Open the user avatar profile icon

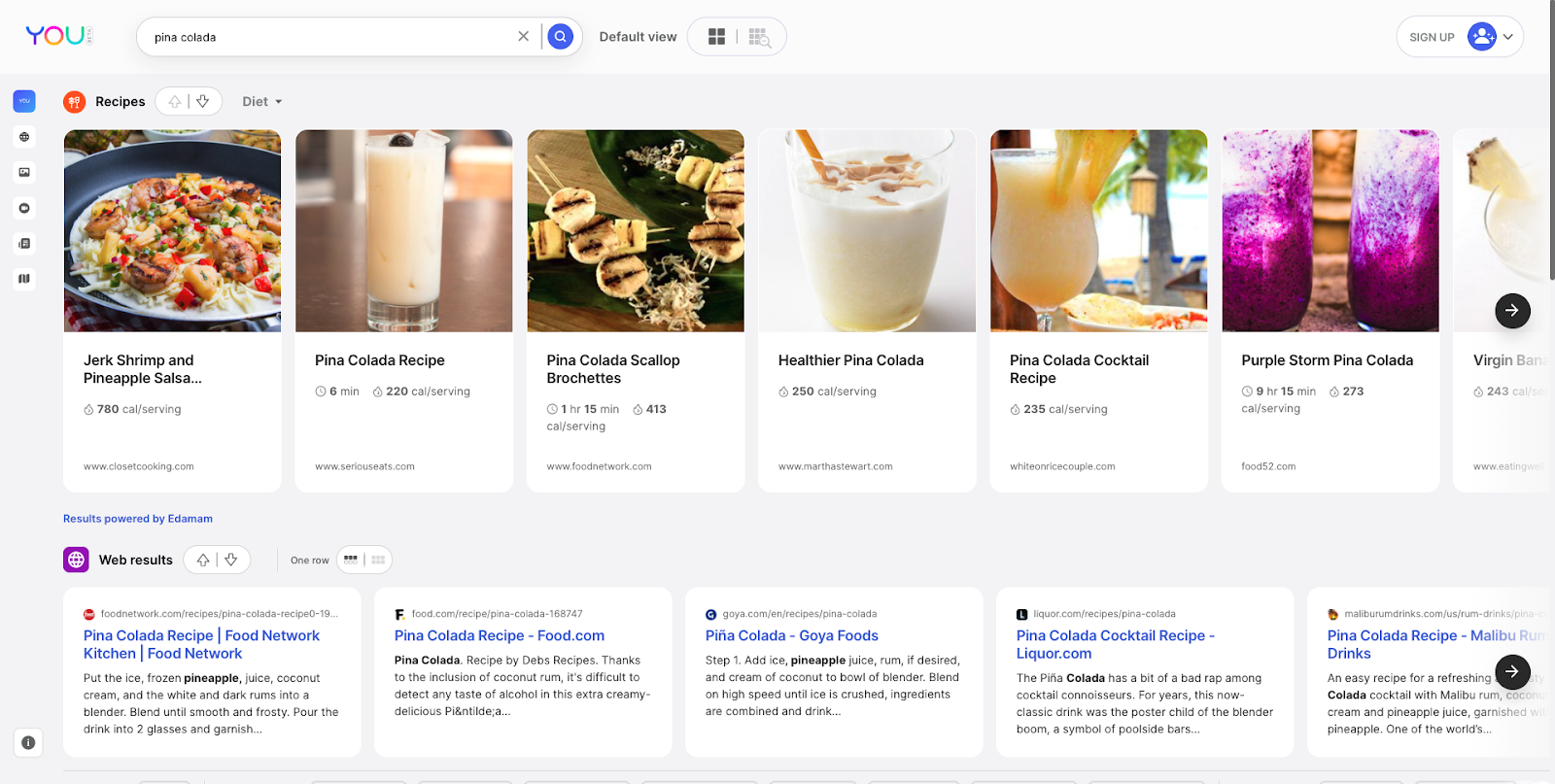(1481, 36)
